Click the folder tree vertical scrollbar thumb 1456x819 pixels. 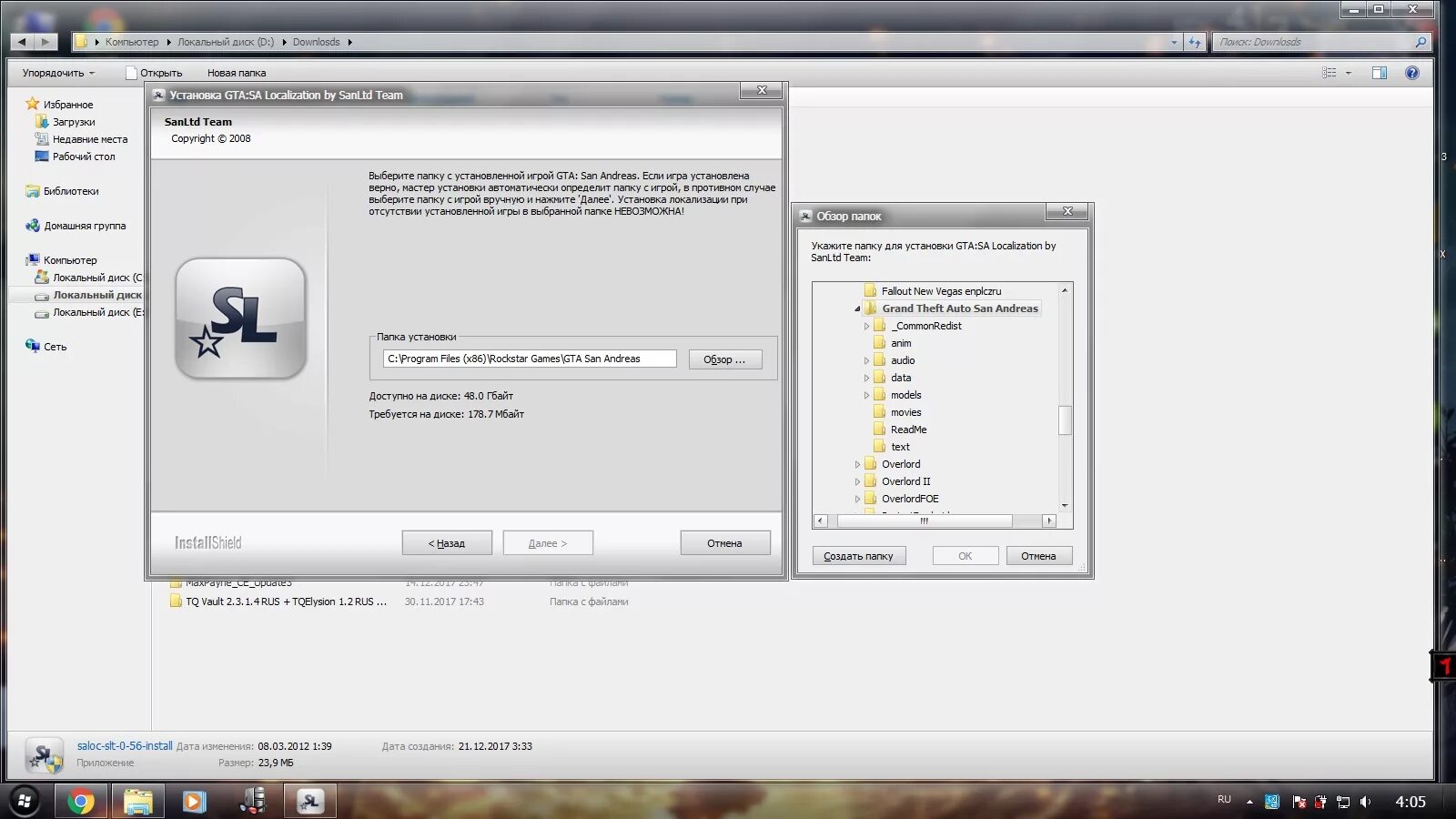pos(1065,420)
